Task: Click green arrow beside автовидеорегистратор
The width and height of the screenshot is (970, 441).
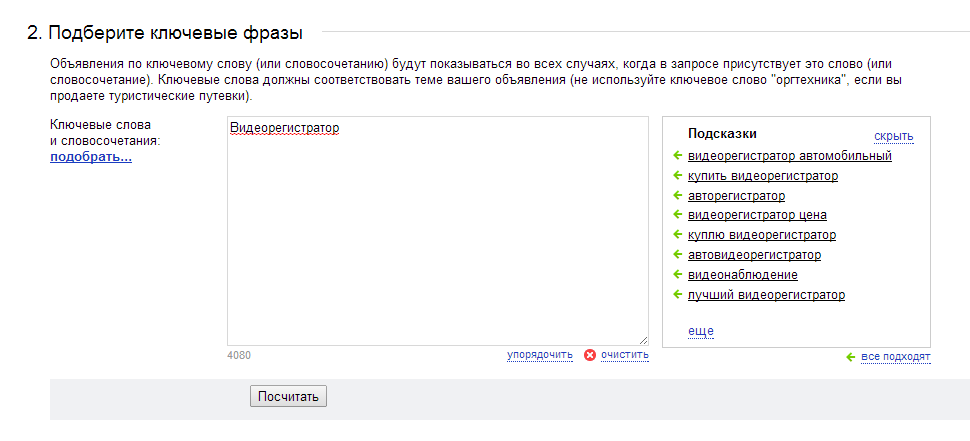Action: pyautogui.click(x=677, y=255)
